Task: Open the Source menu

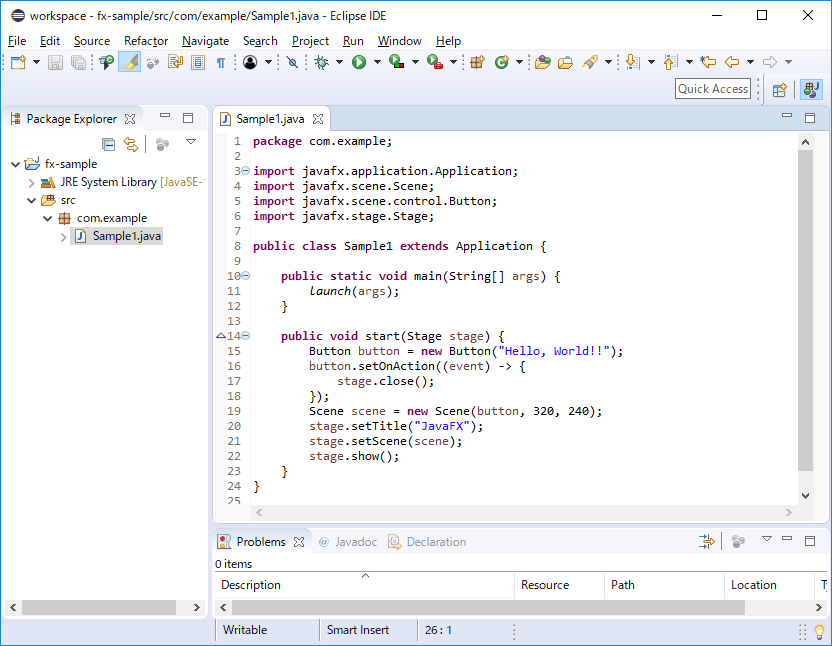Action: coord(92,41)
